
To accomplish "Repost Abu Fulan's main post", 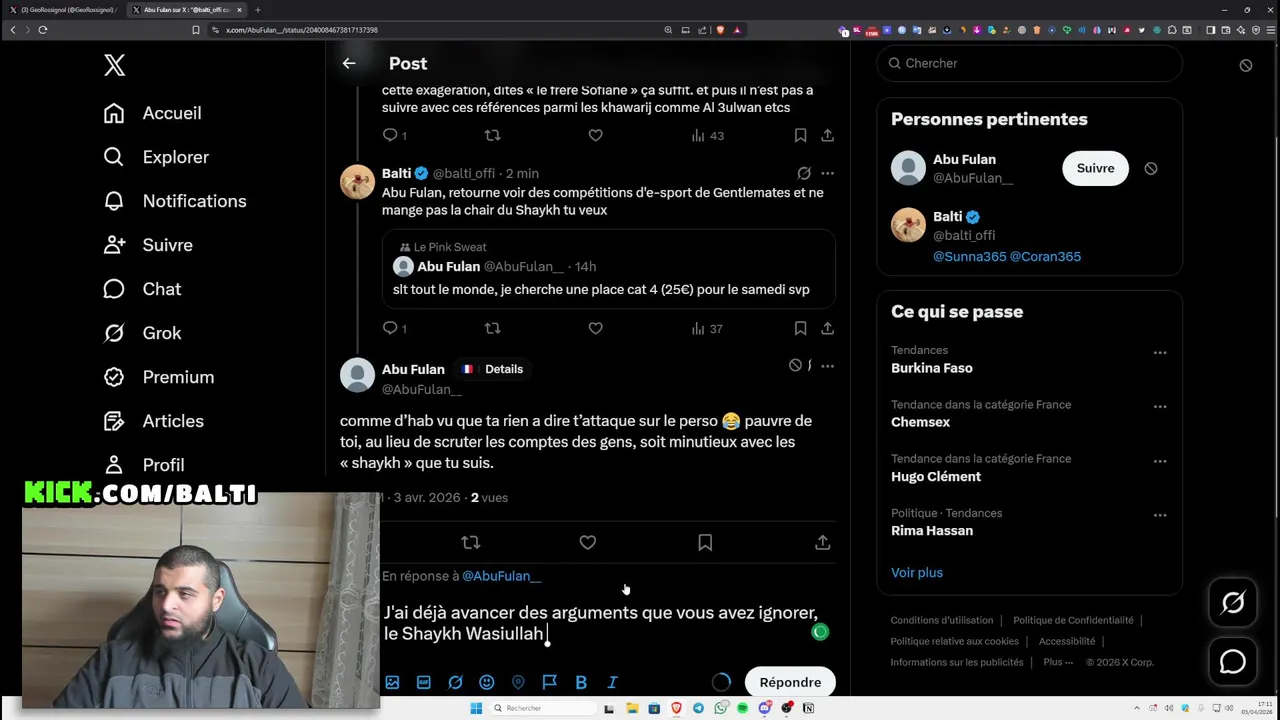I will [471, 542].
